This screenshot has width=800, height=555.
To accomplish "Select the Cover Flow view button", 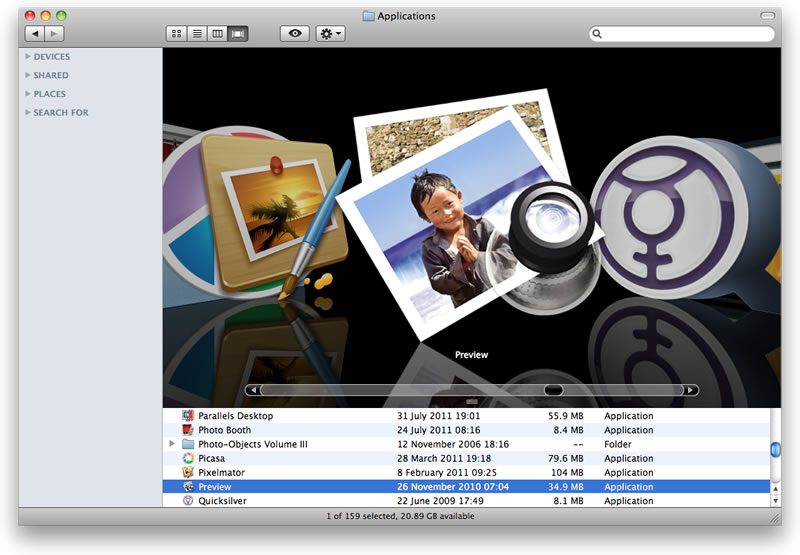I will coord(238,34).
